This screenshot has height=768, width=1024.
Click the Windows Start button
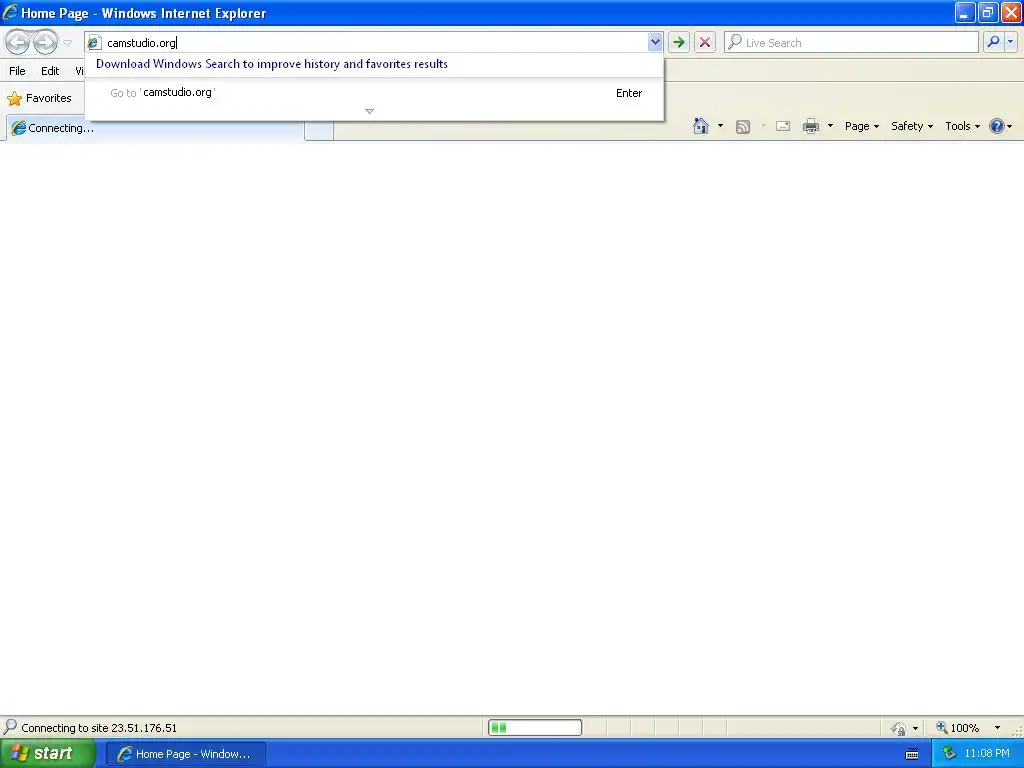(x=47, y=754)
